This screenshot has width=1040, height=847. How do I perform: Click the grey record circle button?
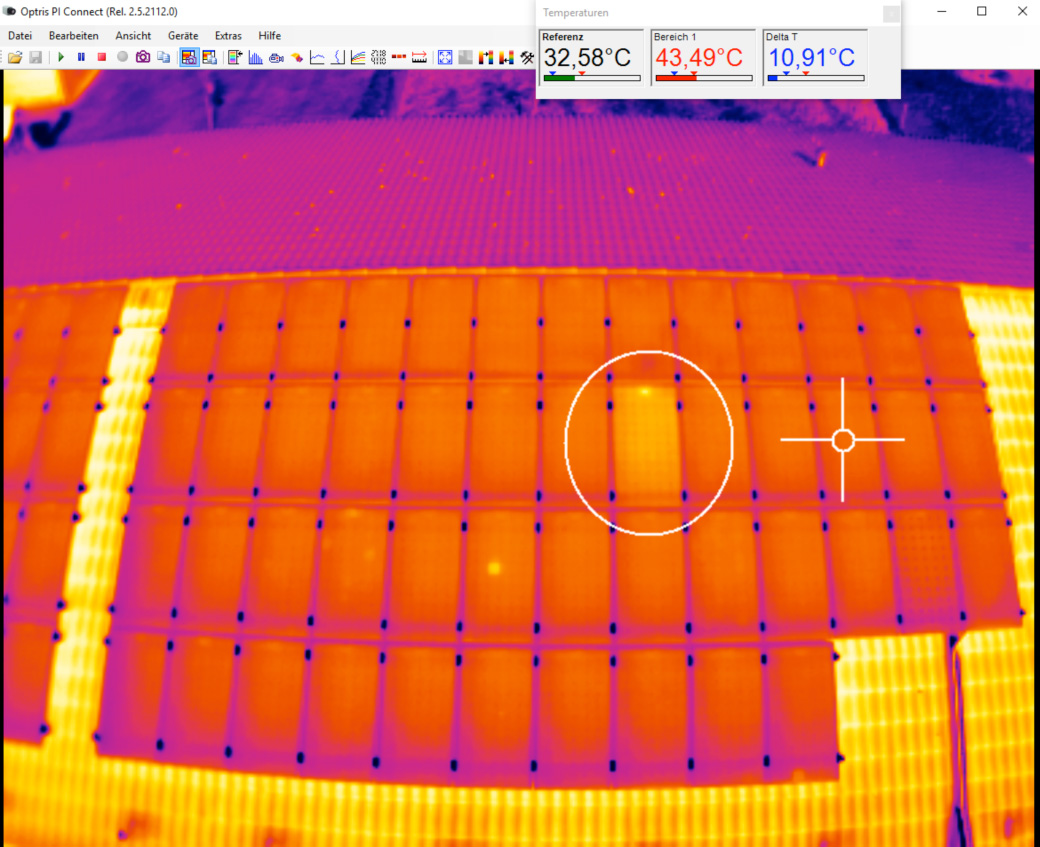[x=122, y=57]
